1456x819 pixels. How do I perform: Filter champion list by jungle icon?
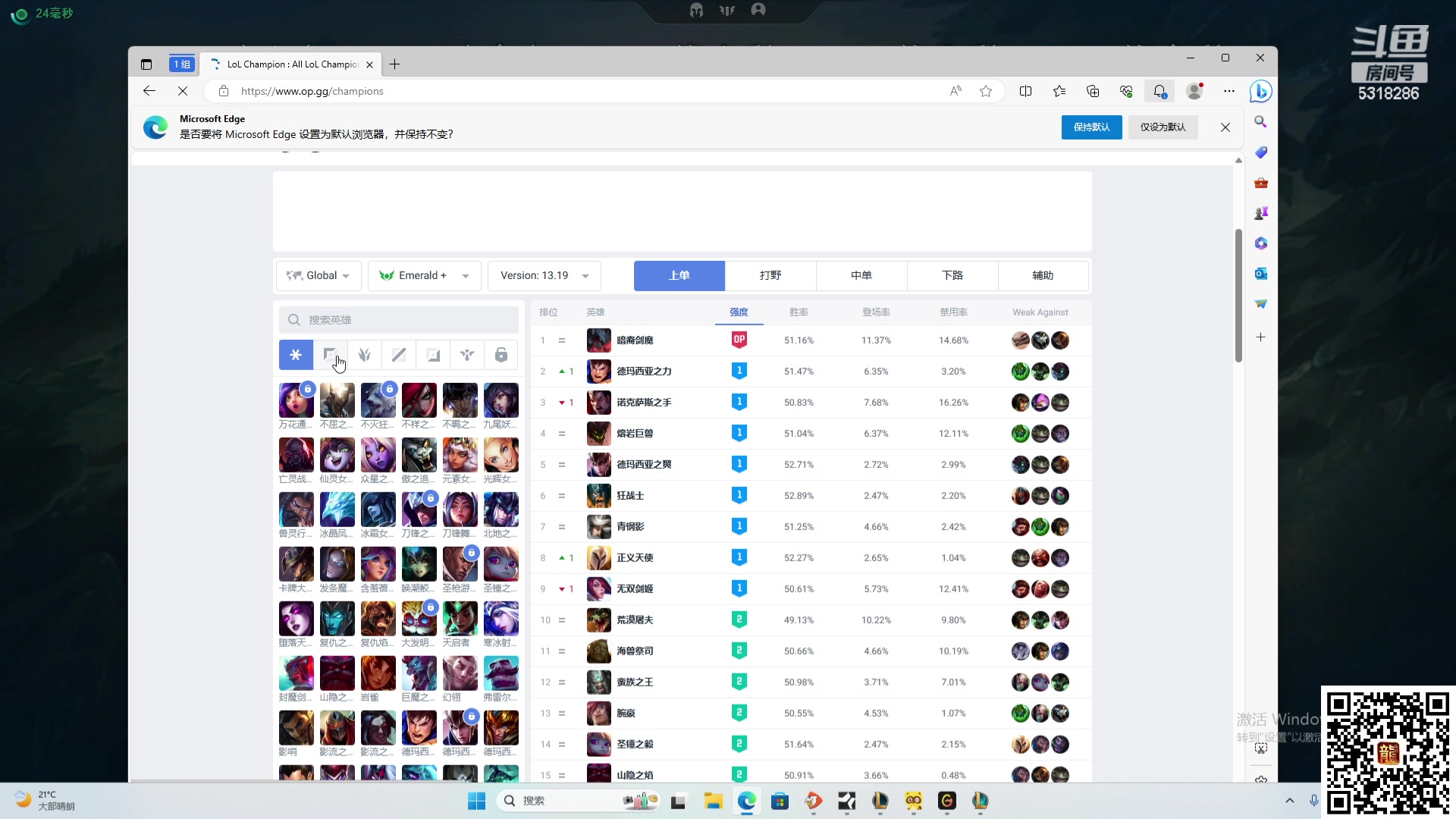(364, 354)
